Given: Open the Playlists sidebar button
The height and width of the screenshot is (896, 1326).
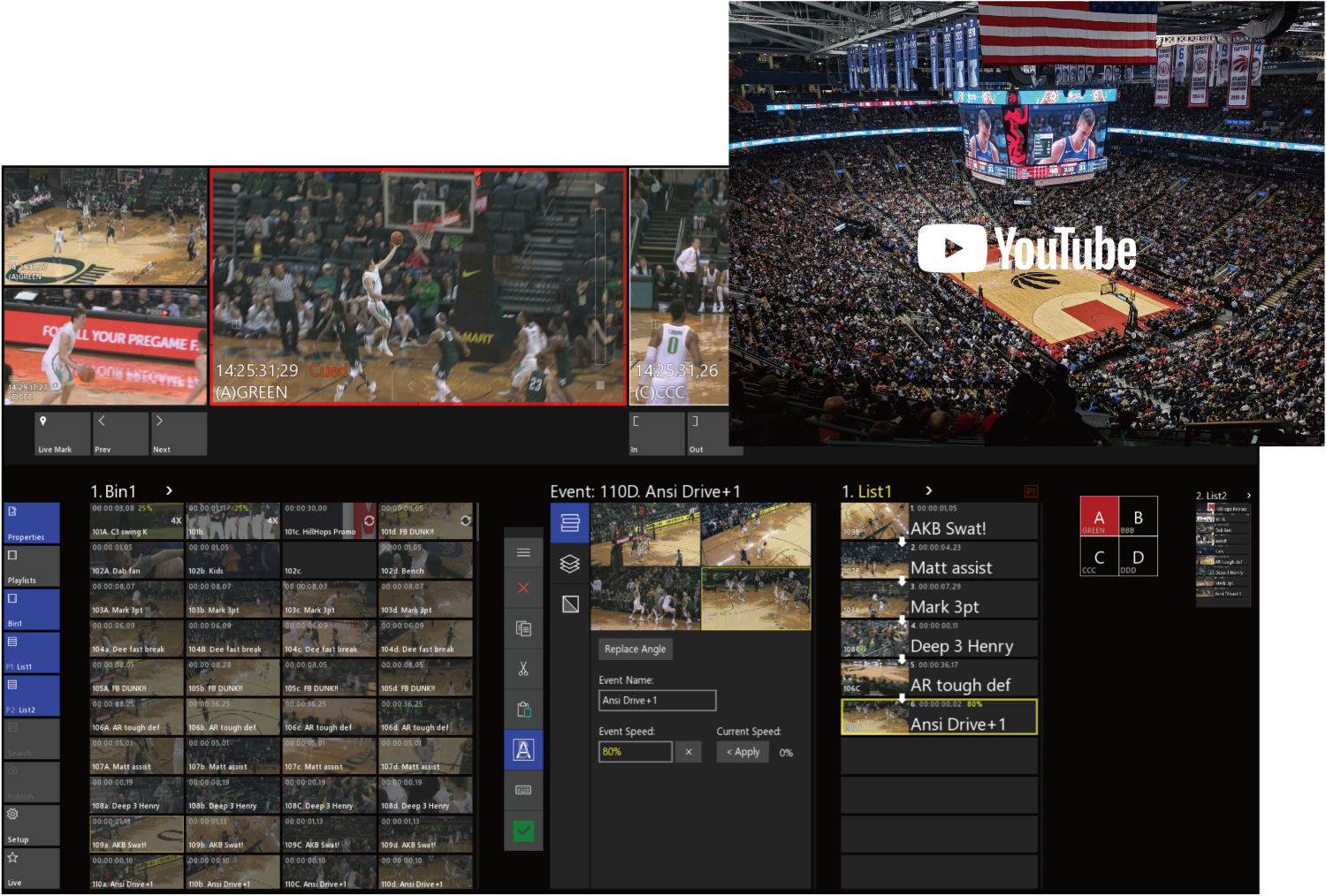Looking at the screenshot, I should click(x=32, y=566).
